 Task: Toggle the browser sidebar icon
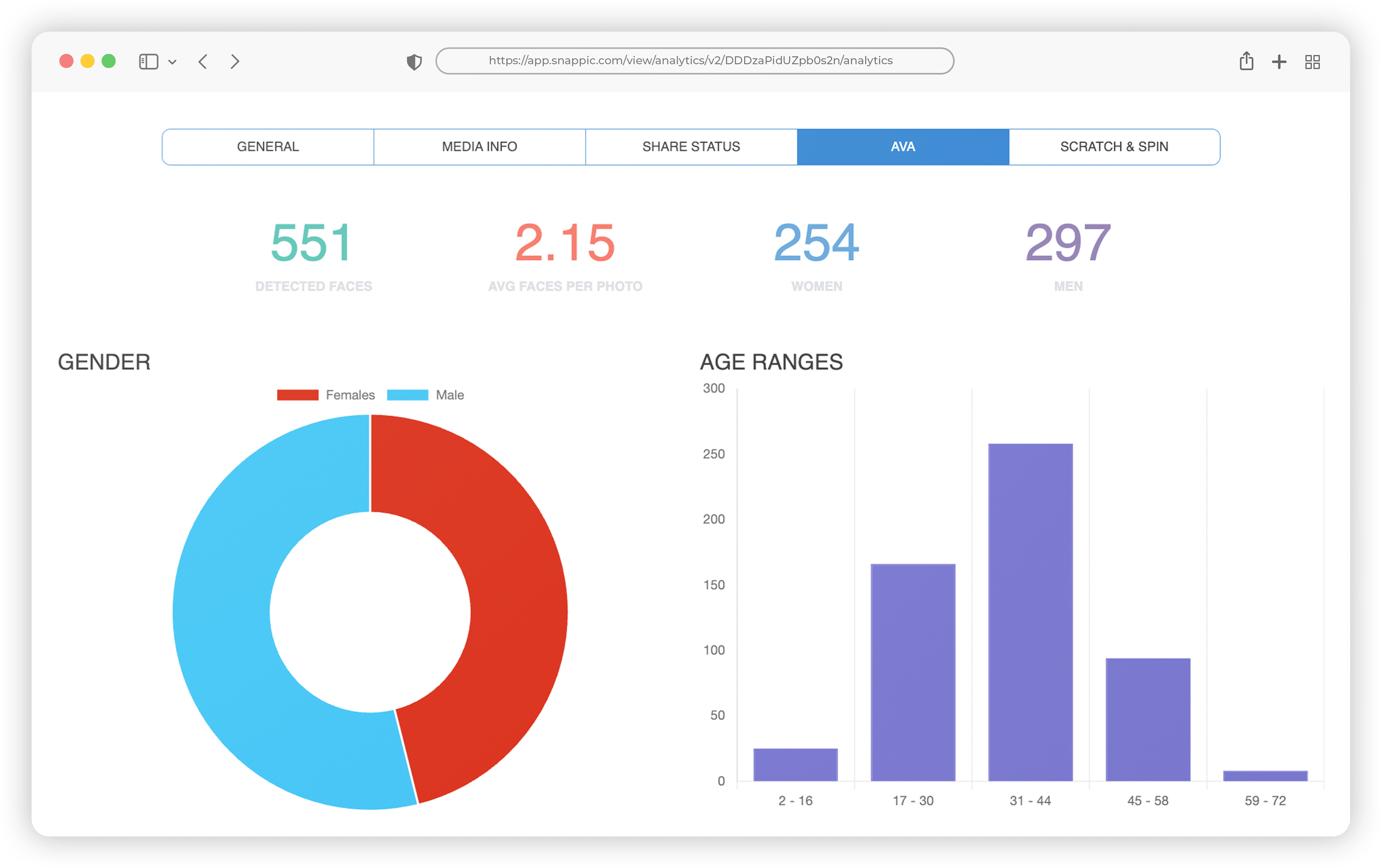click(148, 61)
